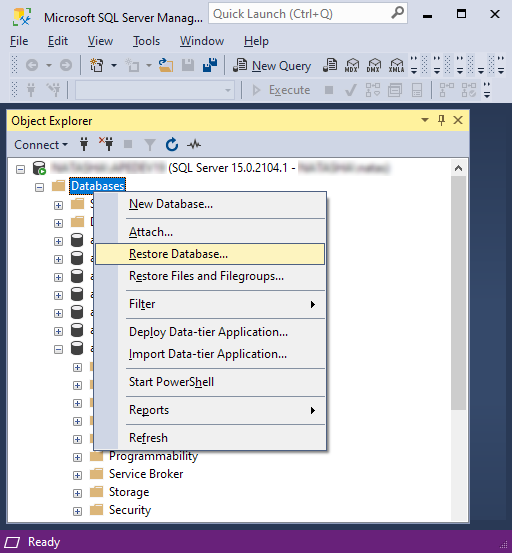Click the Analysis Services DMX Query icon
The width and height of the screenshot is (512, 553).
coord(374,66)
